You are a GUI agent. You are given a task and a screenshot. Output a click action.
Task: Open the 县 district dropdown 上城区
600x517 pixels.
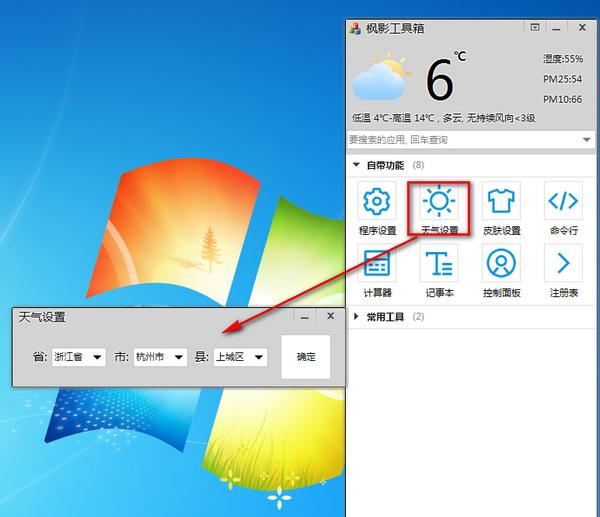[x=240, y=357]
